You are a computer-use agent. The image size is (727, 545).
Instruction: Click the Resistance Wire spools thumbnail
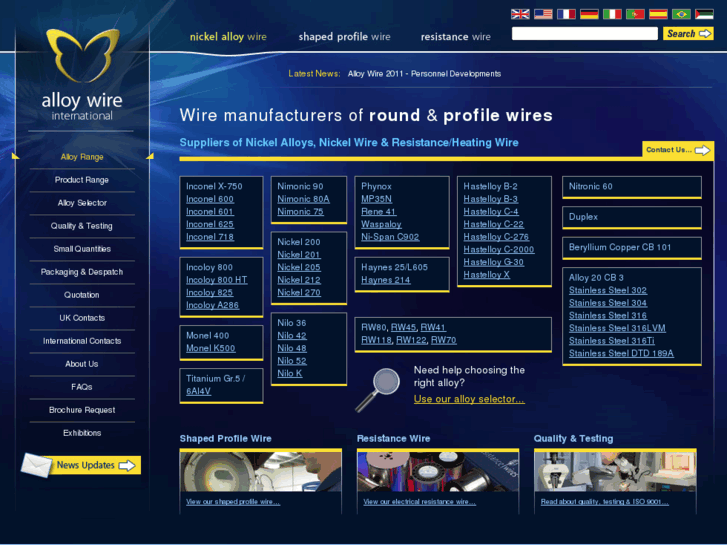pyautogui.click(x=438, y=472)
